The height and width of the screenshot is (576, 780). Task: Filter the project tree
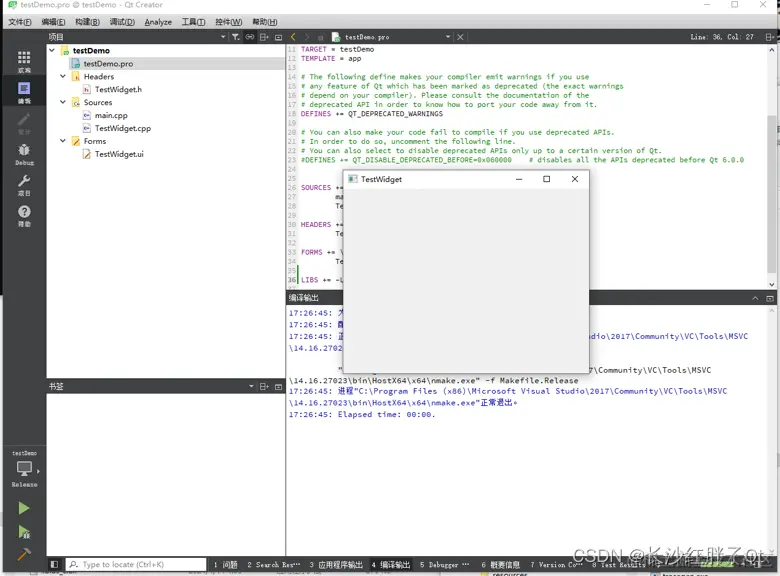[x=235, y=37]
